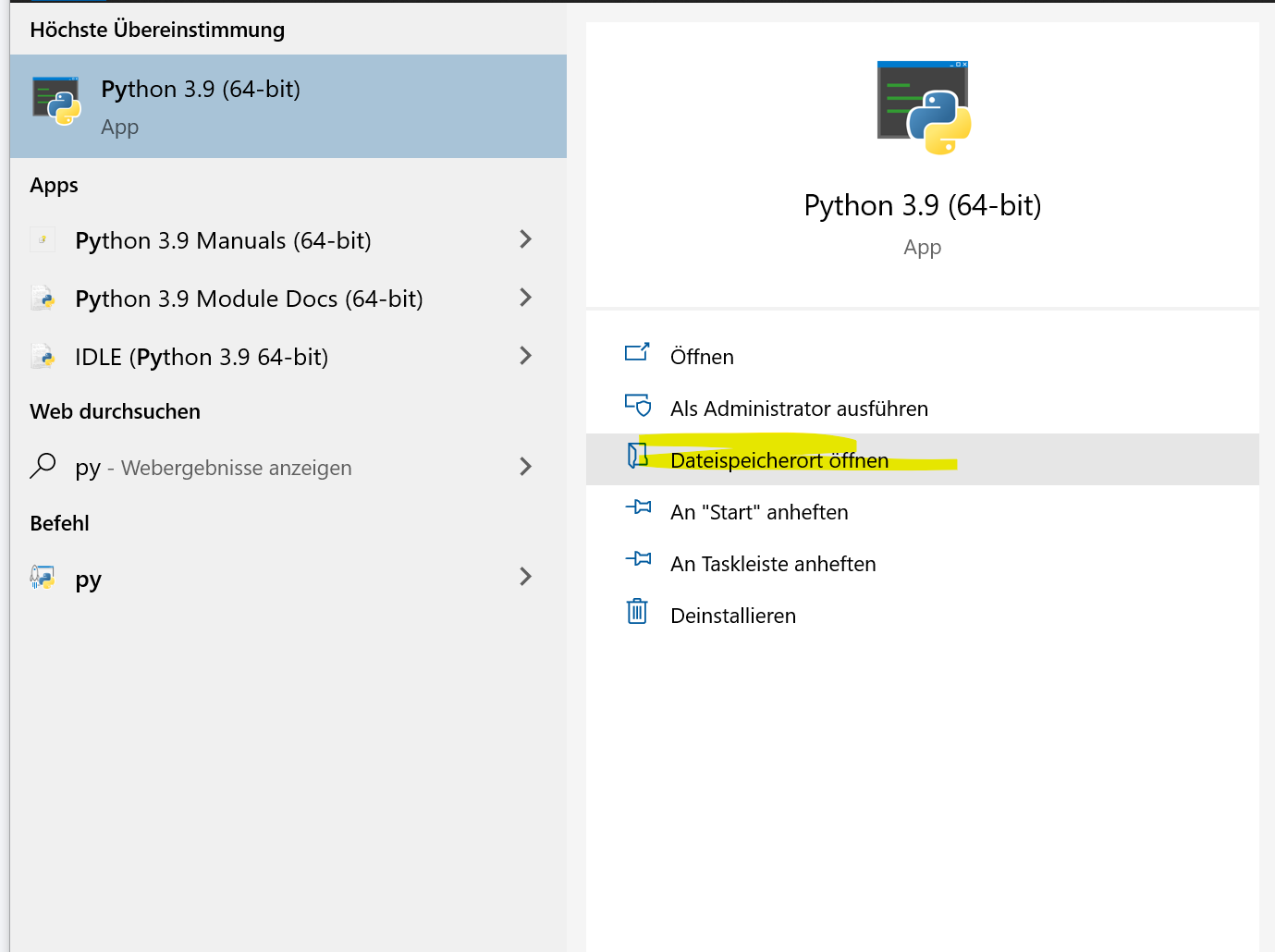Screen dimensions: 1275x952
Task: Select An "Start" anheften option
Action: click(759, 512)
